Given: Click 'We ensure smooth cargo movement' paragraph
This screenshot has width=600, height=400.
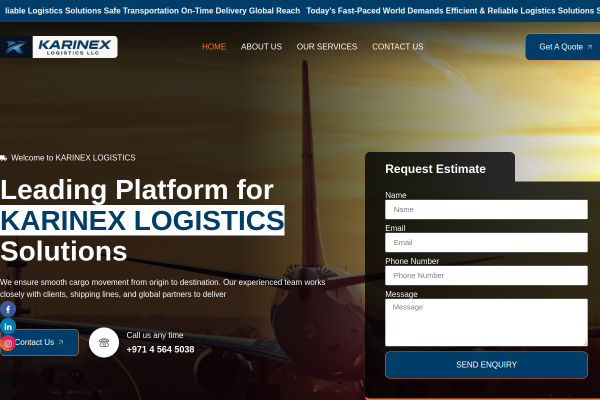Looking at the screenshot, I should click(163, 288).
